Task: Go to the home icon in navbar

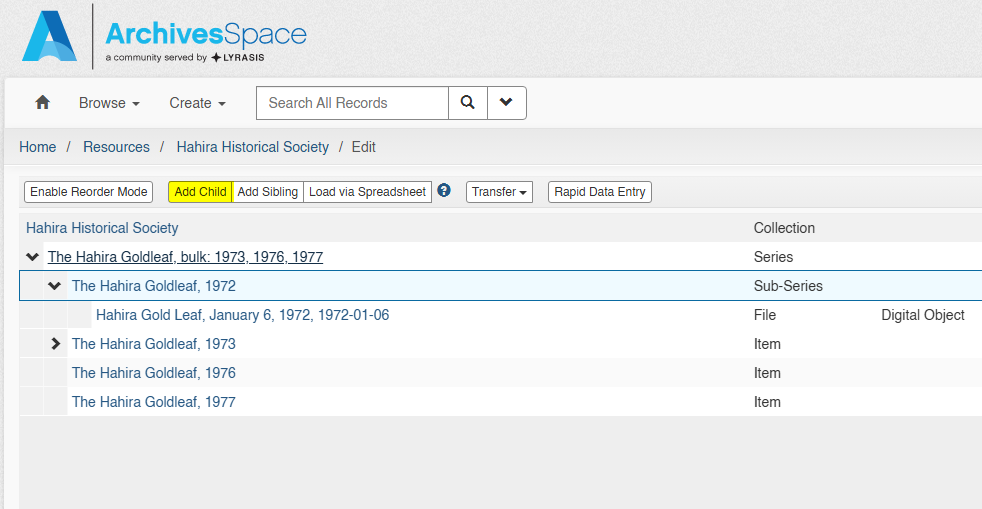Action: point(43,103)
